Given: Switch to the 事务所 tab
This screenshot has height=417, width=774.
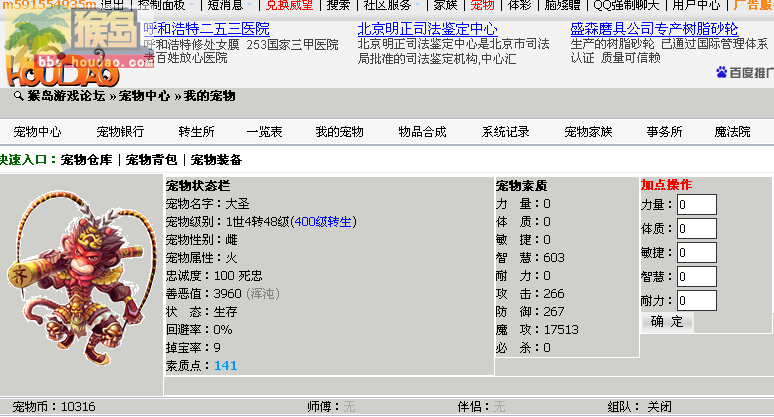Looking at the screenshot, I should point(664,132).
